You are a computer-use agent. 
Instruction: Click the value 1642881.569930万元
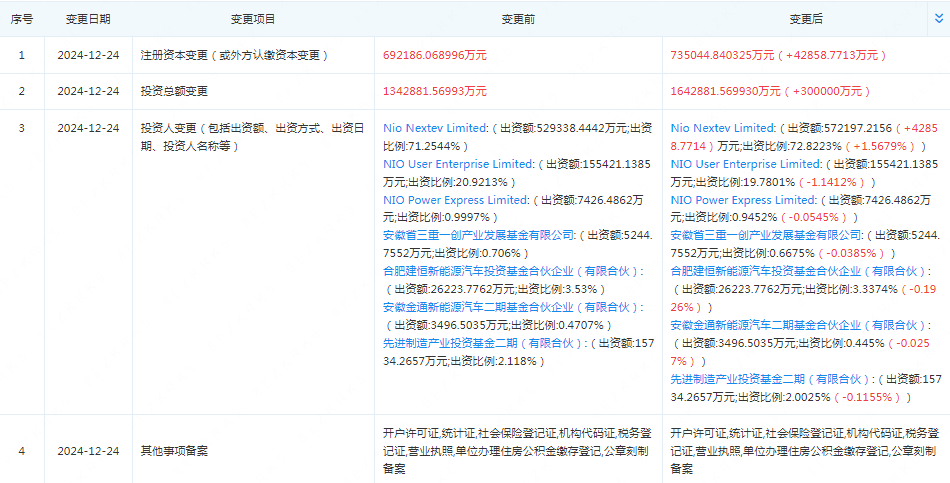[x=726, y=92]
